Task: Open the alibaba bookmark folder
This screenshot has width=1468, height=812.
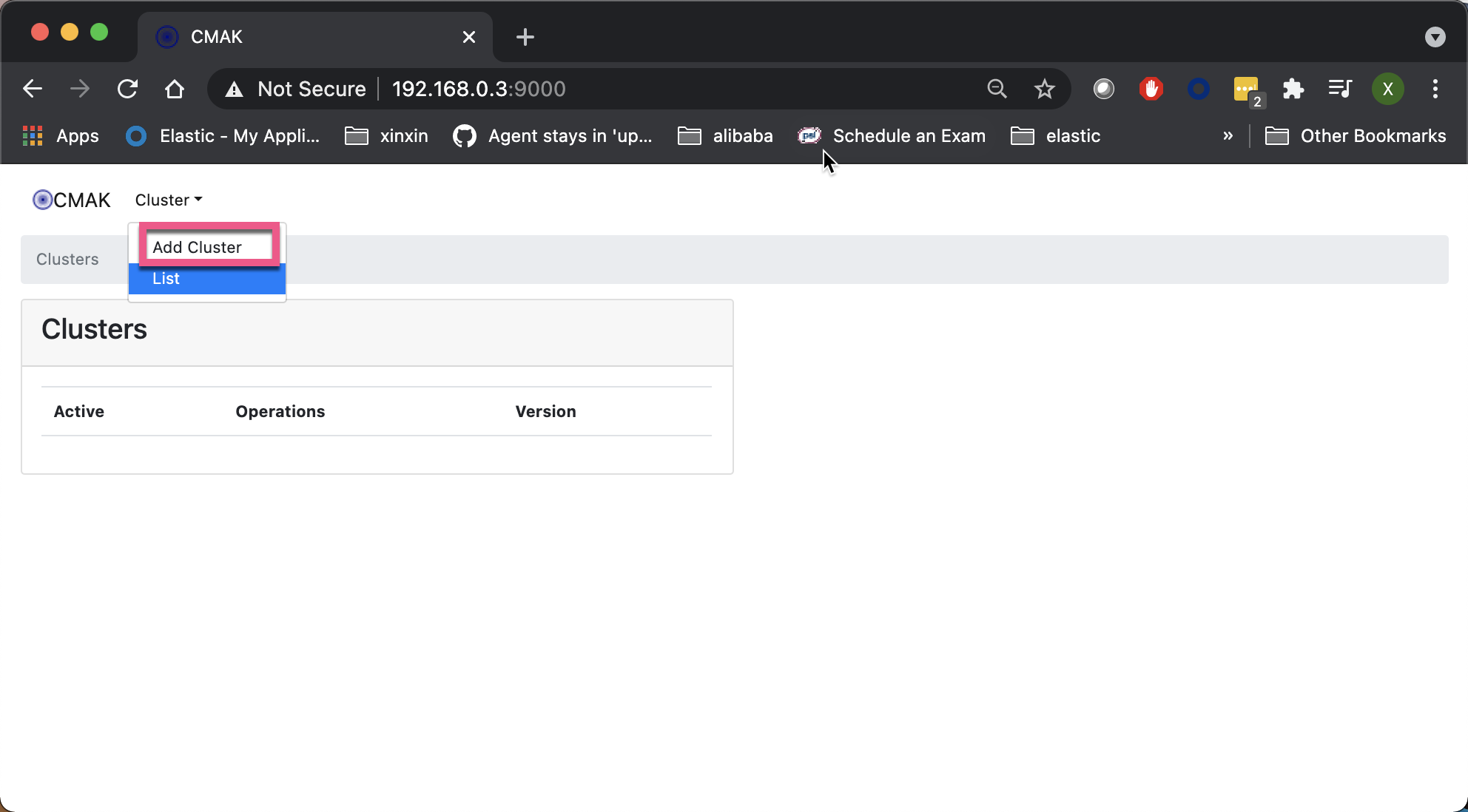Action: (726, 136)
